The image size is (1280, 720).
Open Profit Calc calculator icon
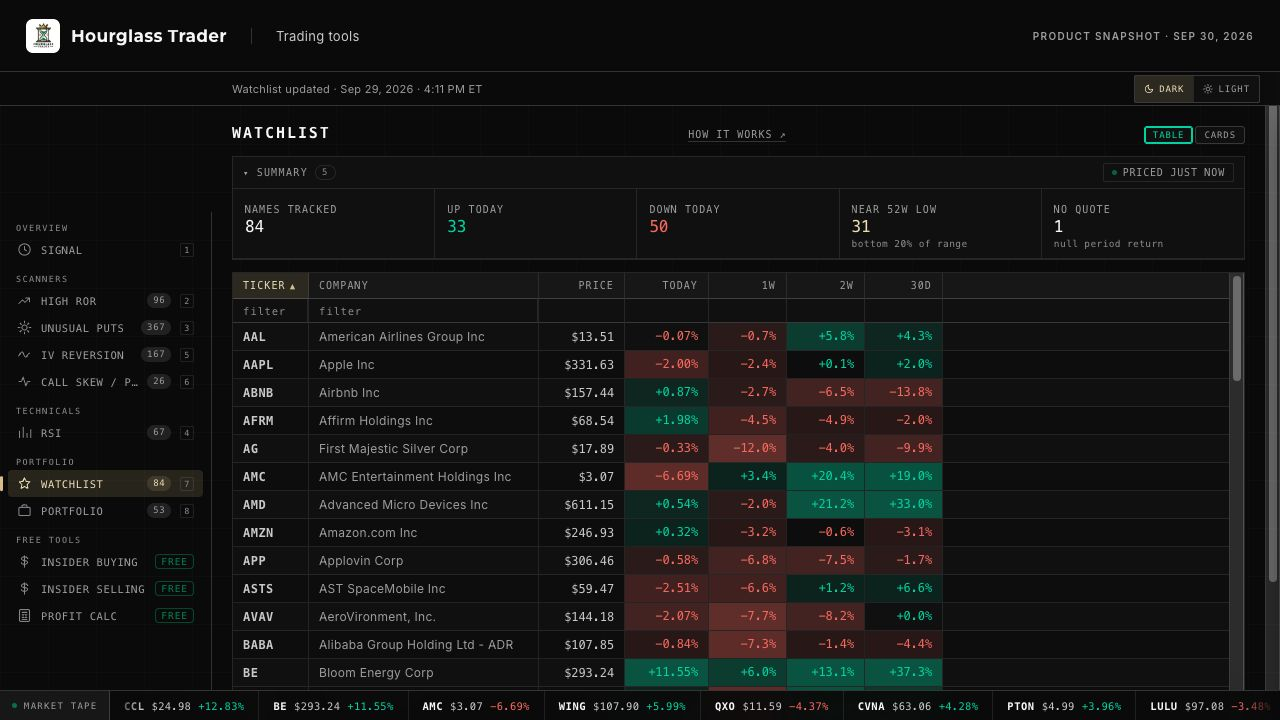[x=24, y=616]
